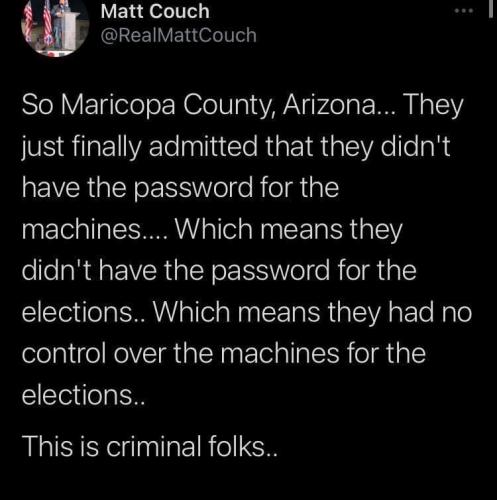
Task: Click the last standalone "elections.." word
Action: click(83, 395)
